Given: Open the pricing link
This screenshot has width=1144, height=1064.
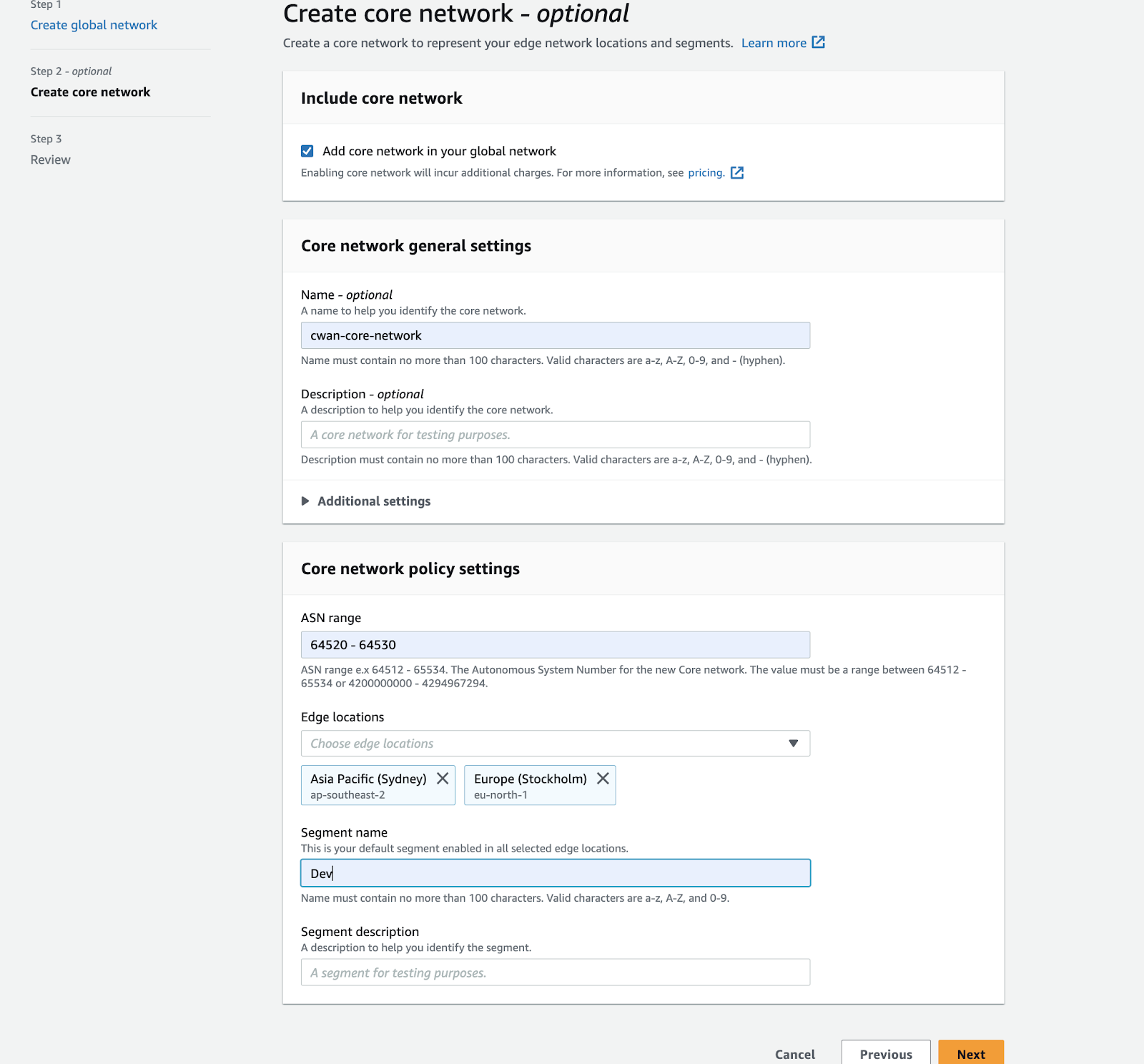Looking at the screenshot, I should click(705, 173).
